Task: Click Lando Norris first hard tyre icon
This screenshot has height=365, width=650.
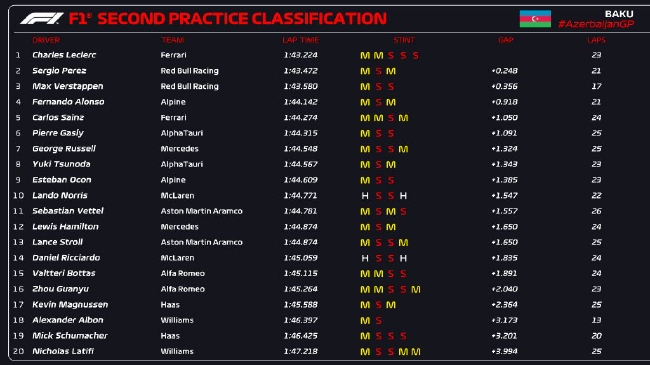Action: point(365,196)
